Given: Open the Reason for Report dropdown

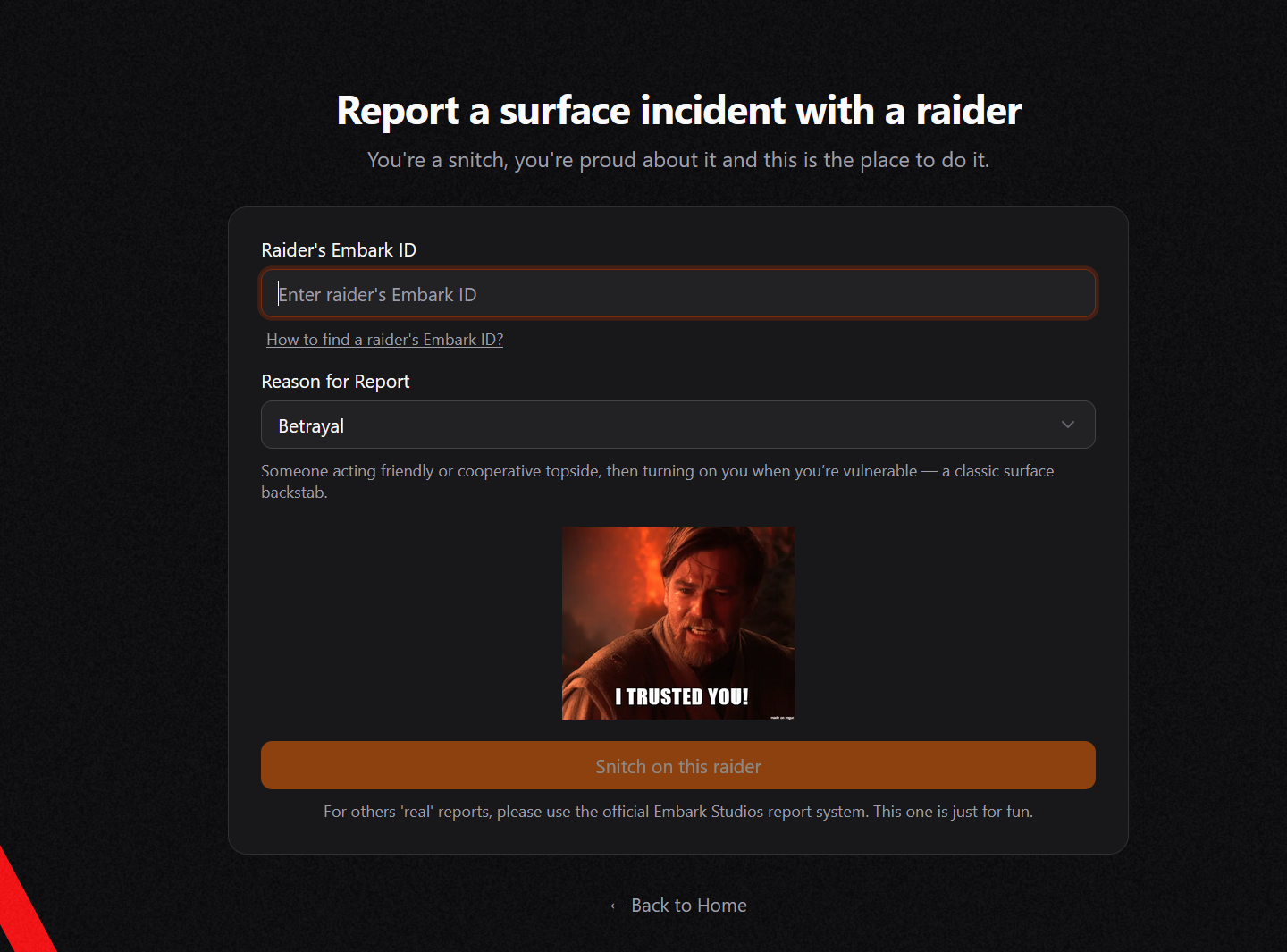Looking at the screenshot, I should [x=677, y=425].
